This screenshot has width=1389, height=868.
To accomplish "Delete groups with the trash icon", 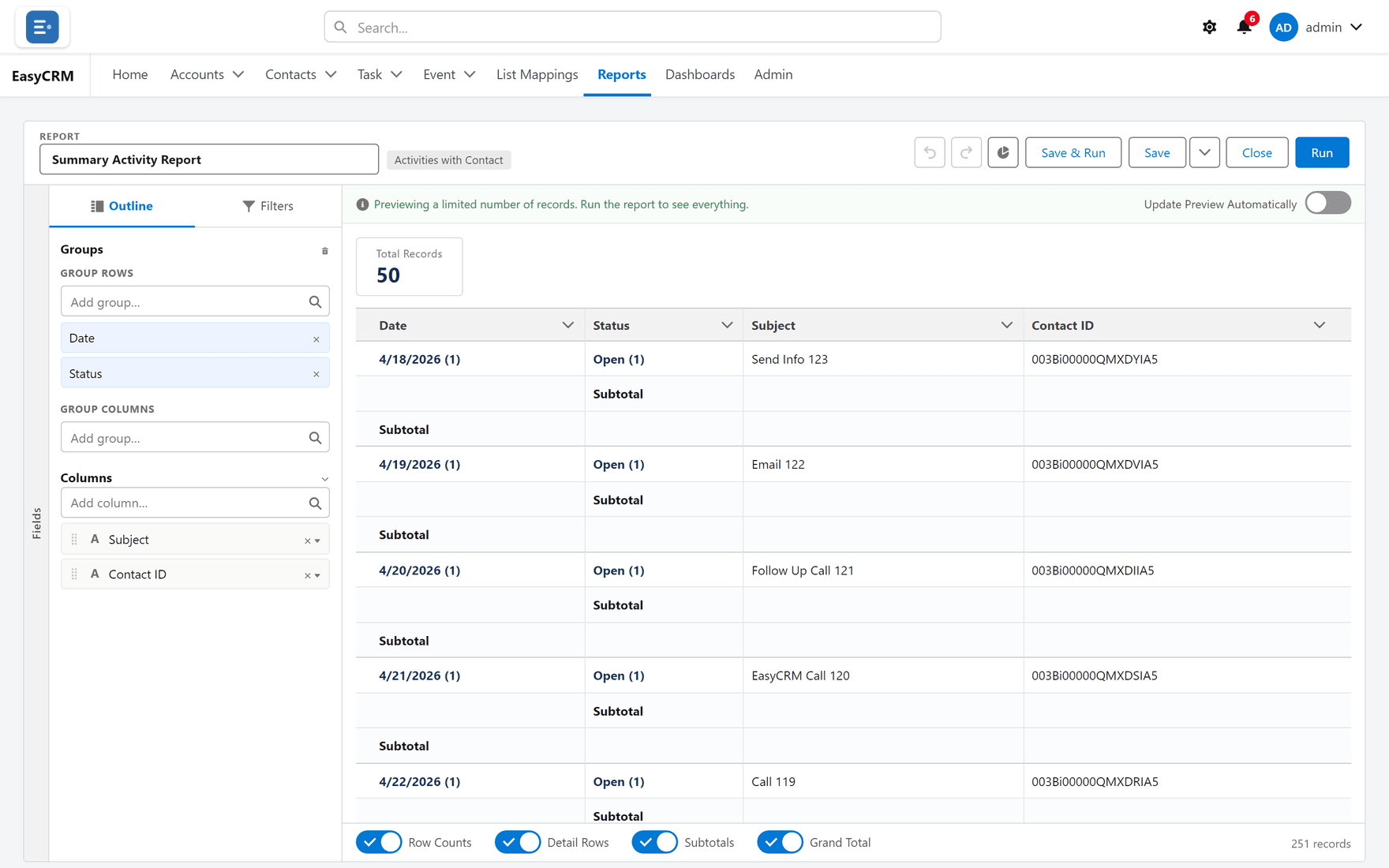I will (324, 250).
